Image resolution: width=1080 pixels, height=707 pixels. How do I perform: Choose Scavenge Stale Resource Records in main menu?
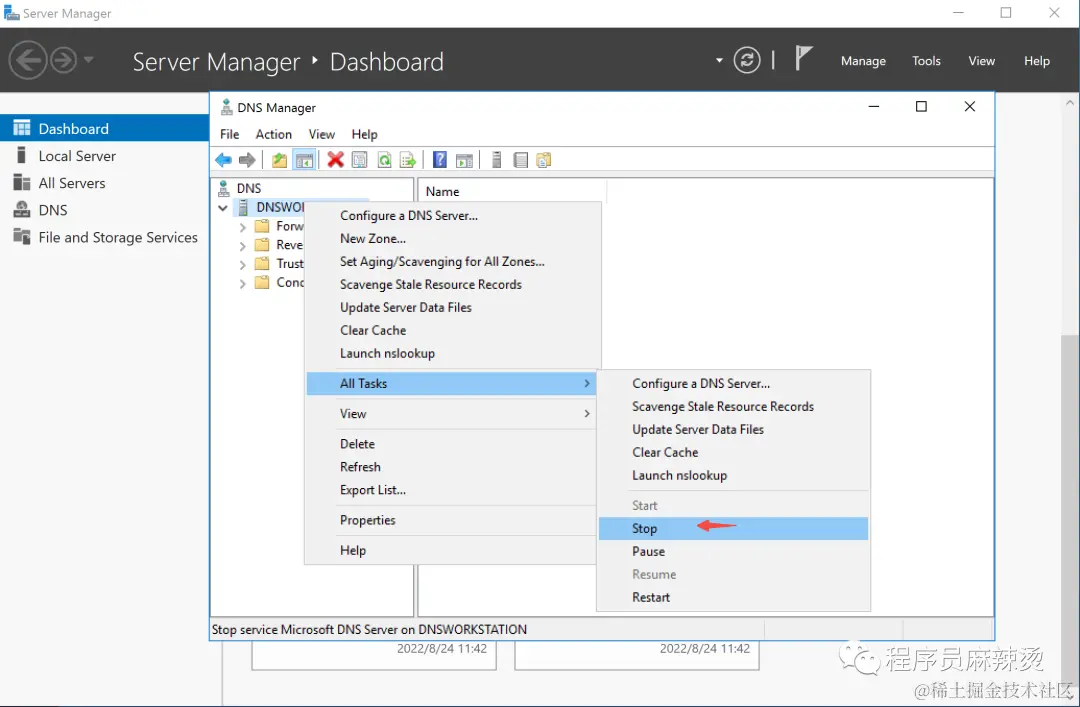point(453,285)
